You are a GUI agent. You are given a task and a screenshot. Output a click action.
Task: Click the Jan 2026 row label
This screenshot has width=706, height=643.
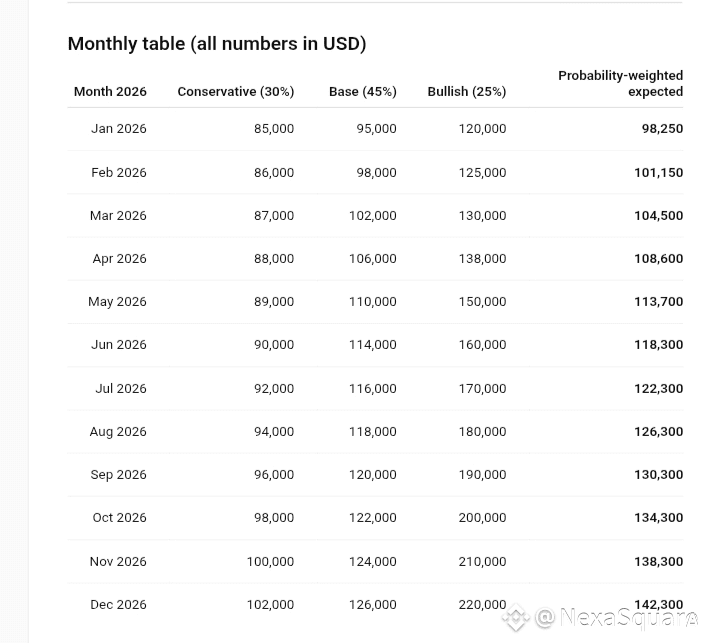tap(119, 129)
